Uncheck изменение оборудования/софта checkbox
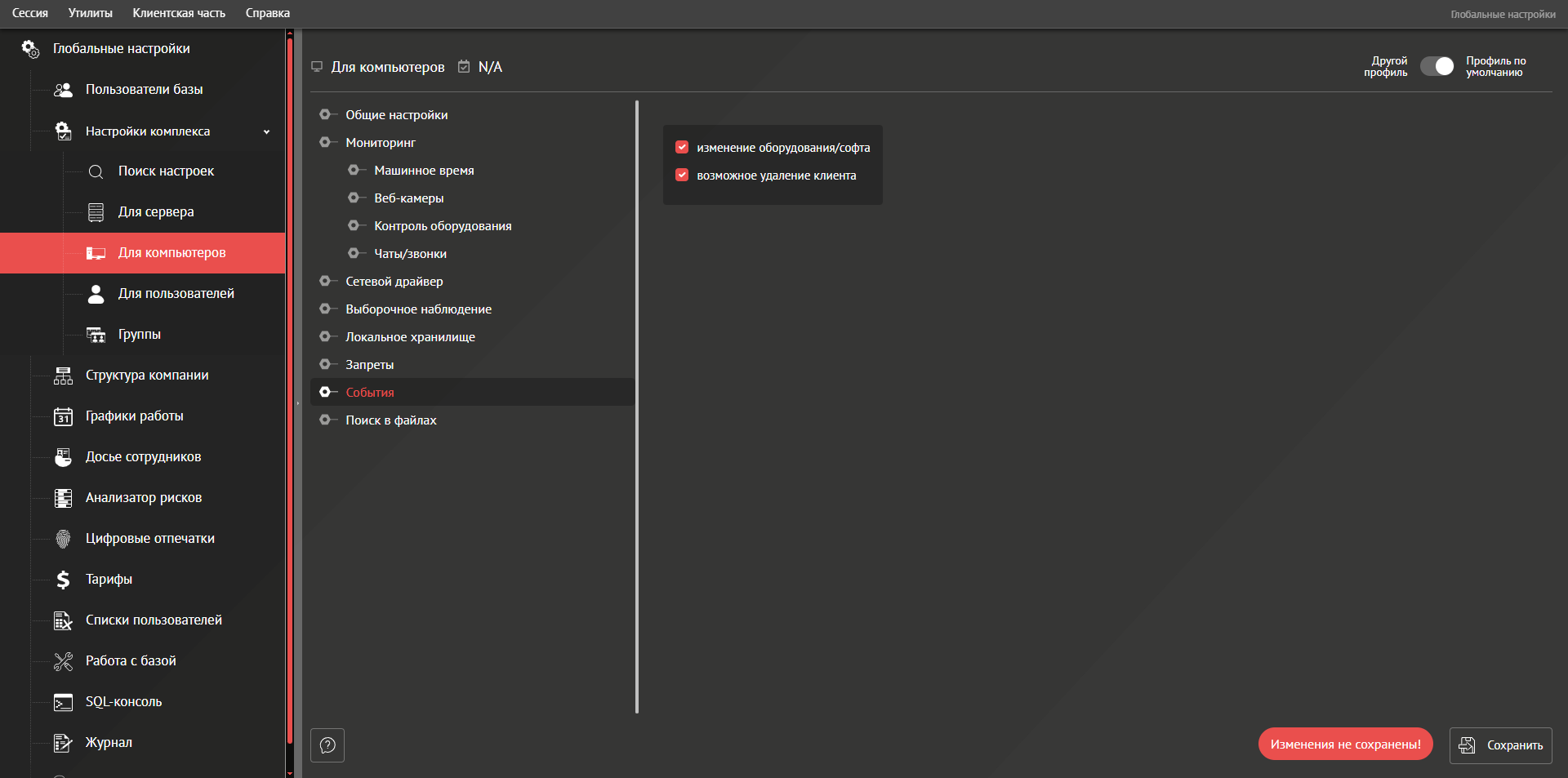 coord(682,148)
